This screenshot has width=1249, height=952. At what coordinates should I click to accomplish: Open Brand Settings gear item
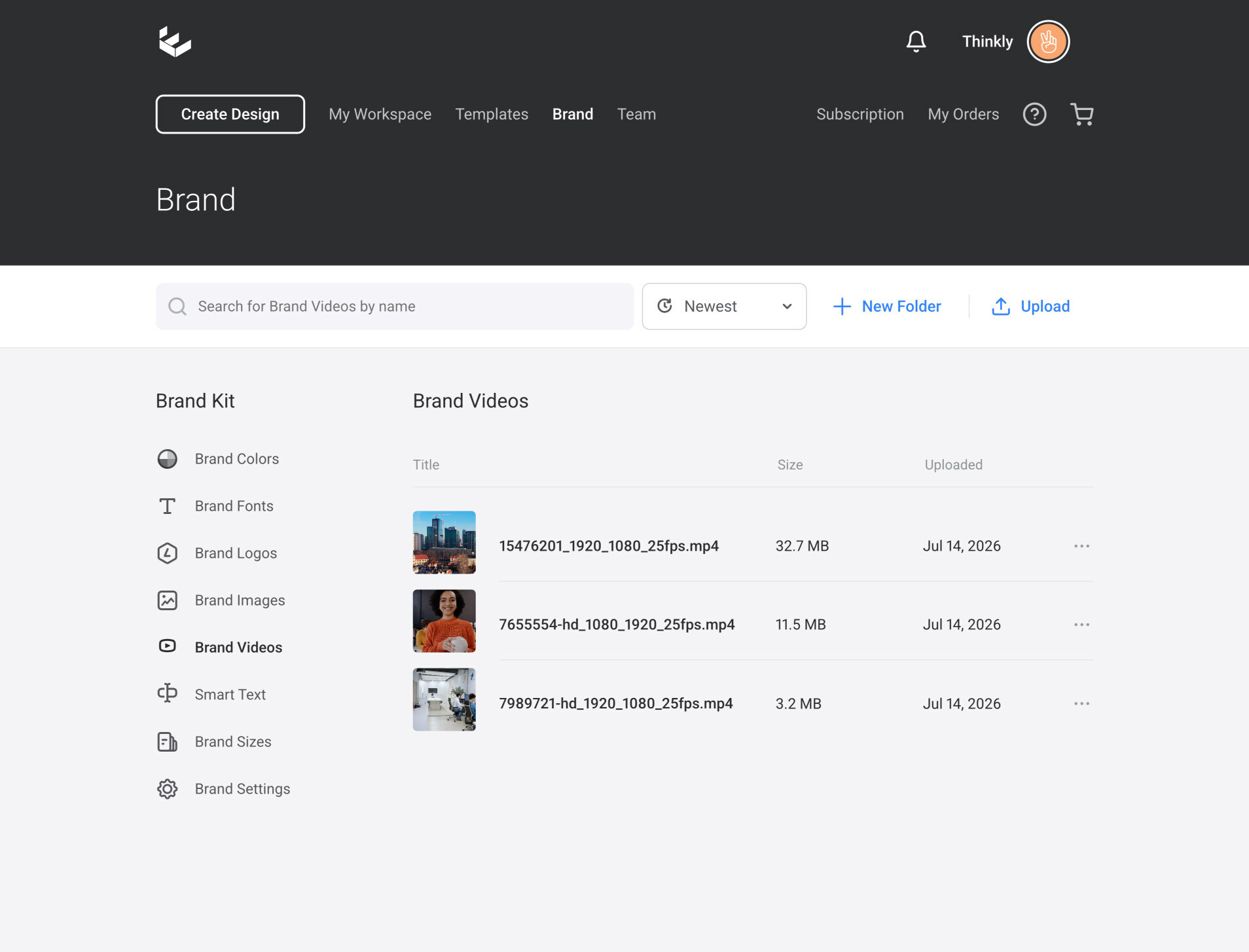223,789
